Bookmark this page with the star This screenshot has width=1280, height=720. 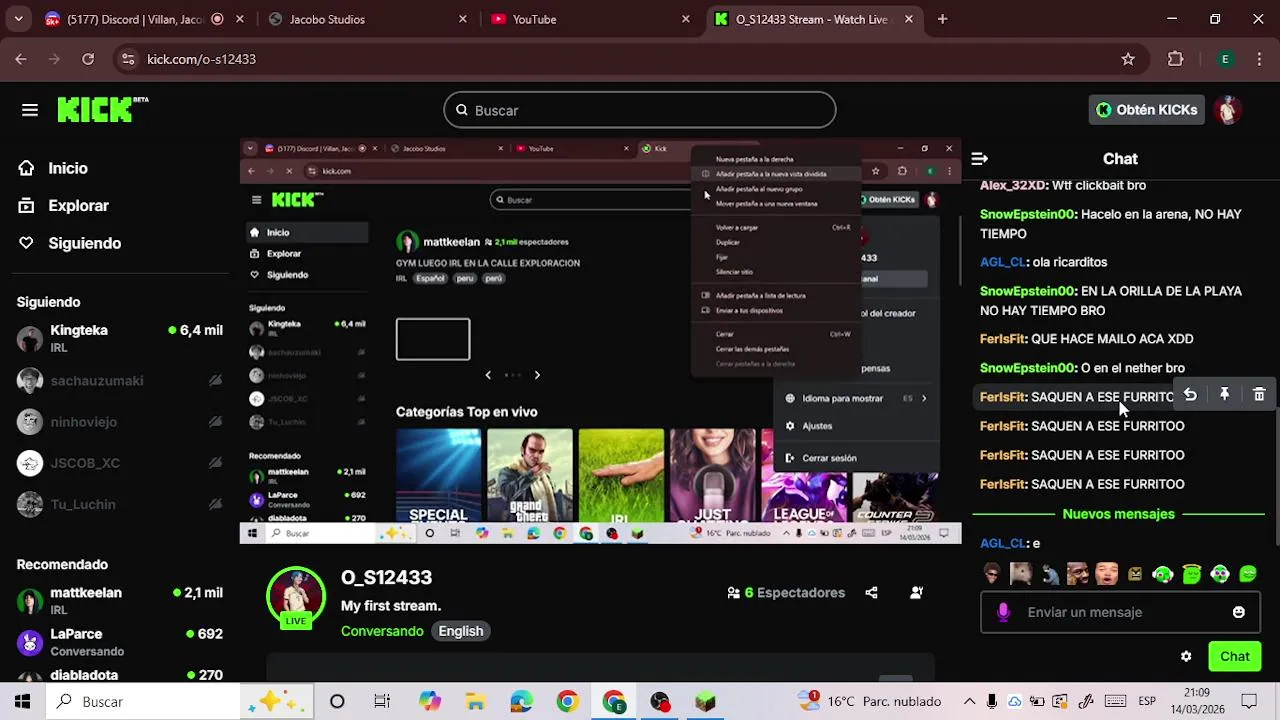tap(1128, 59)
